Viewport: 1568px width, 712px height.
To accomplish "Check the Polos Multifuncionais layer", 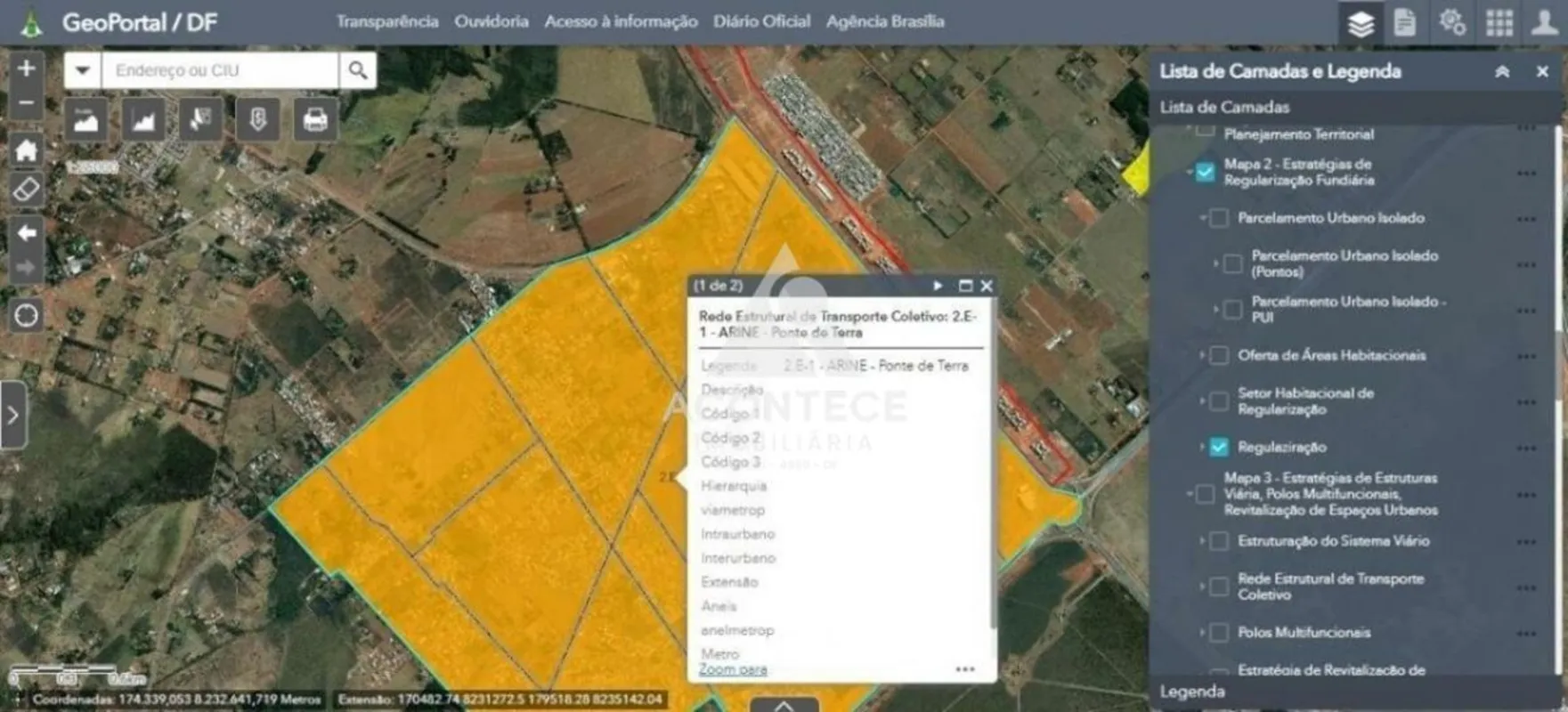I will click(1219, 633).
